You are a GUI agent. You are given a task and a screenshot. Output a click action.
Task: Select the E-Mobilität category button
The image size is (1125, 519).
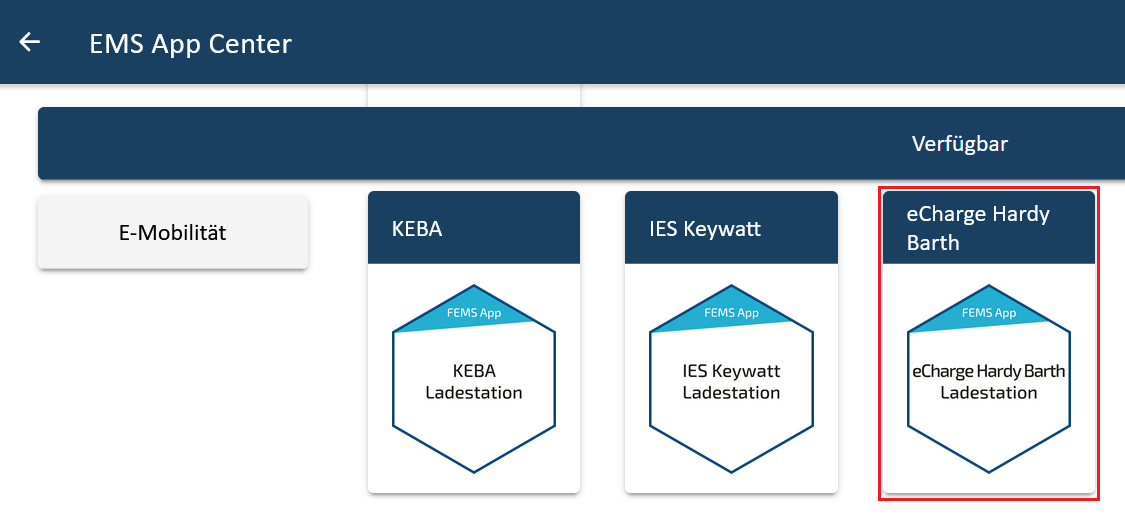[x=173, y=233]
